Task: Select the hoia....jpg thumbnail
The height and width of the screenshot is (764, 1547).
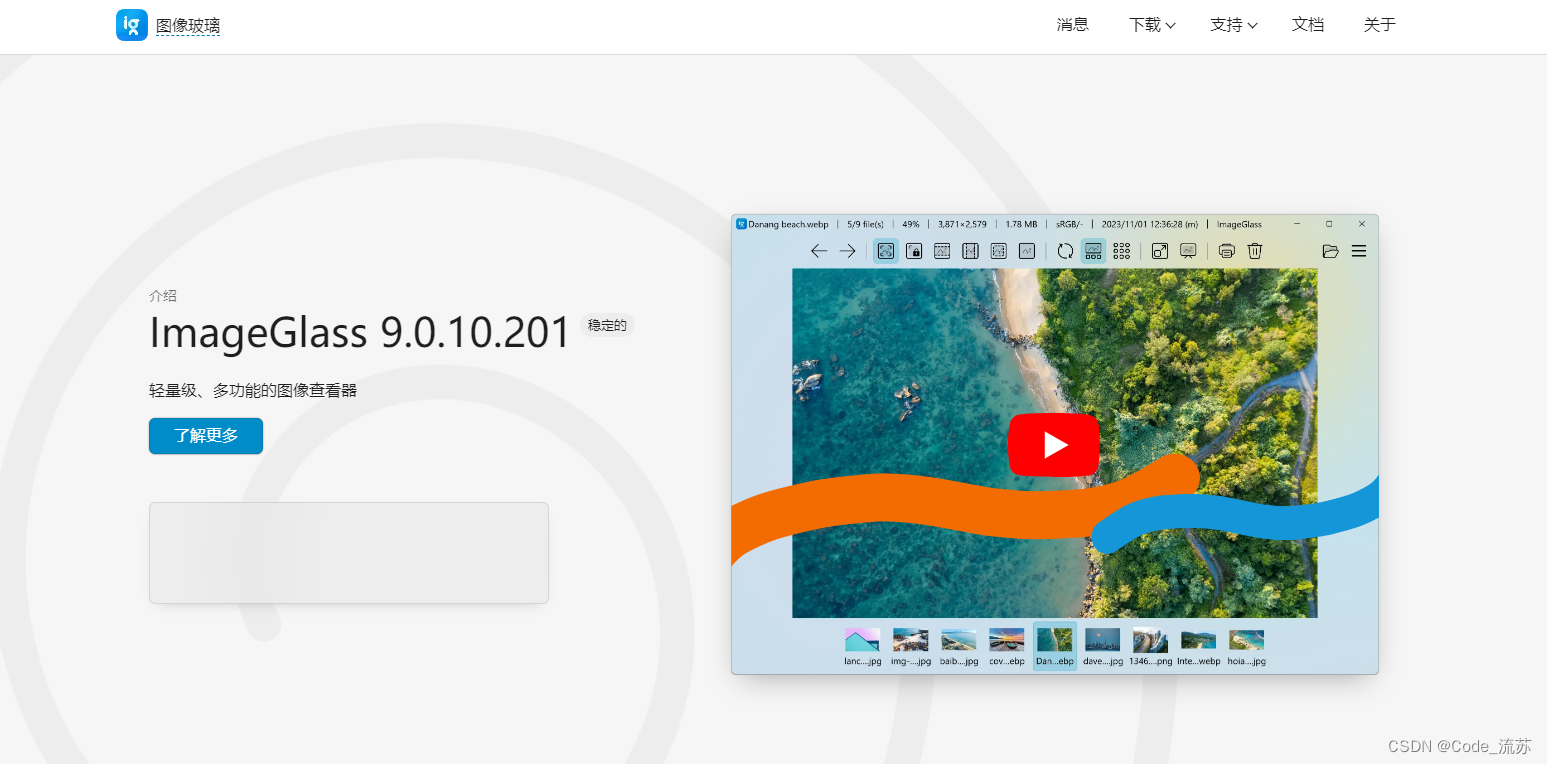Action: [1247, 646]
